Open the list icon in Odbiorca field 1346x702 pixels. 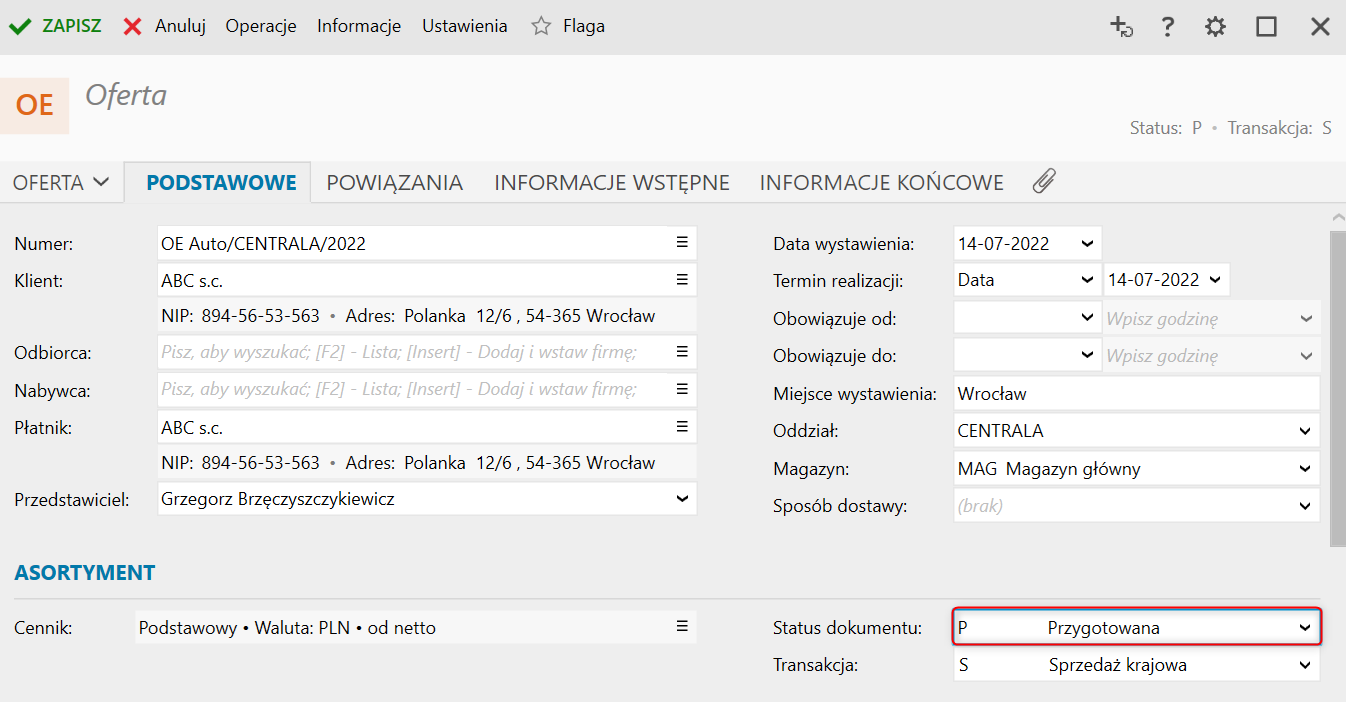coord(682,352)
